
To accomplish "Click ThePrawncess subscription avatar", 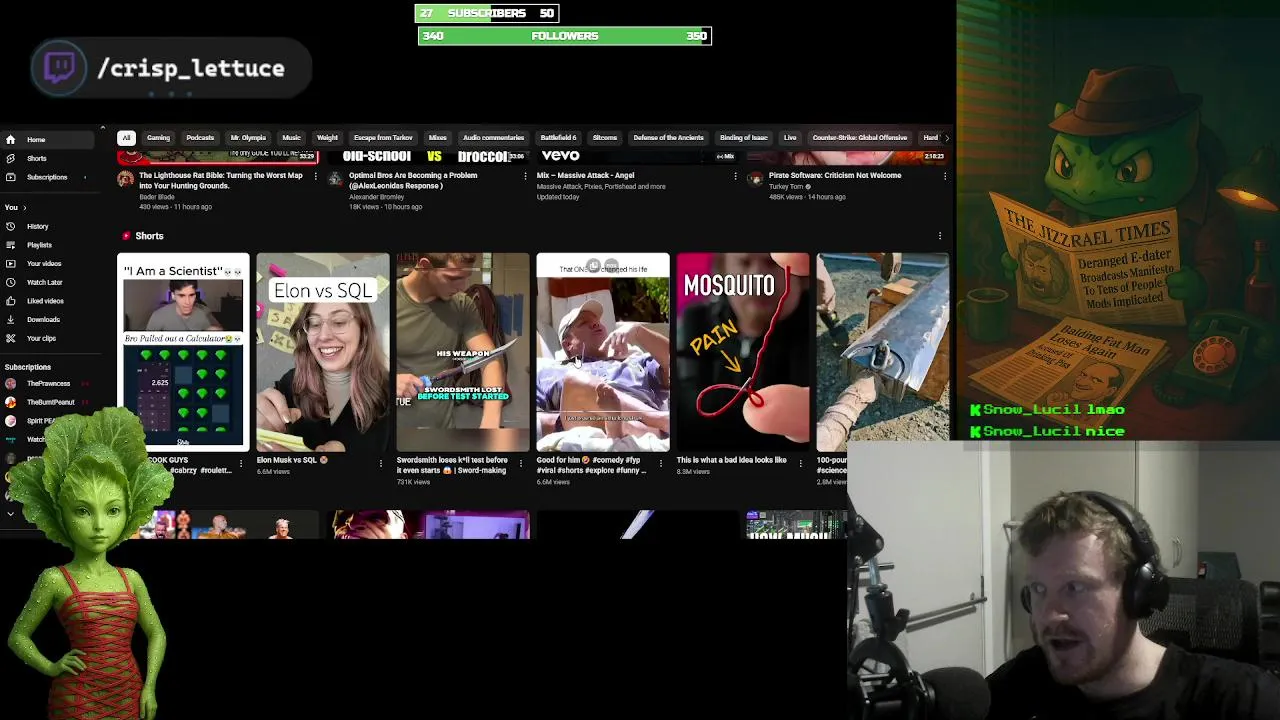I will point(10,384).
